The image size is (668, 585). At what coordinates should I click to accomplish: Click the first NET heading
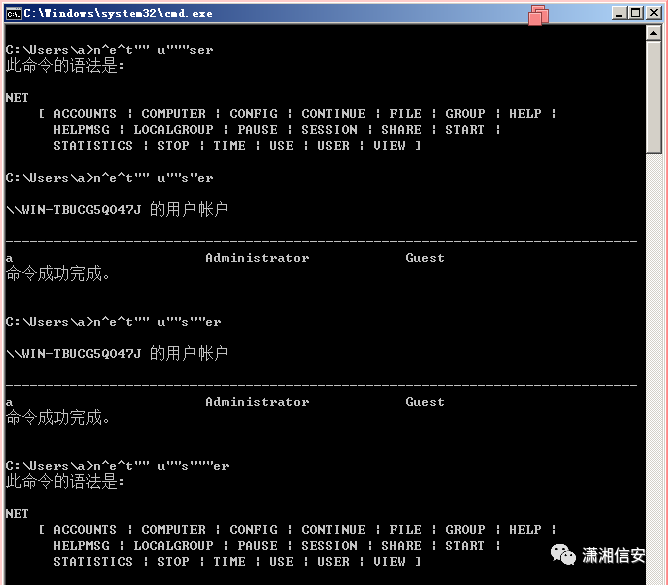[x=17, y=98]
